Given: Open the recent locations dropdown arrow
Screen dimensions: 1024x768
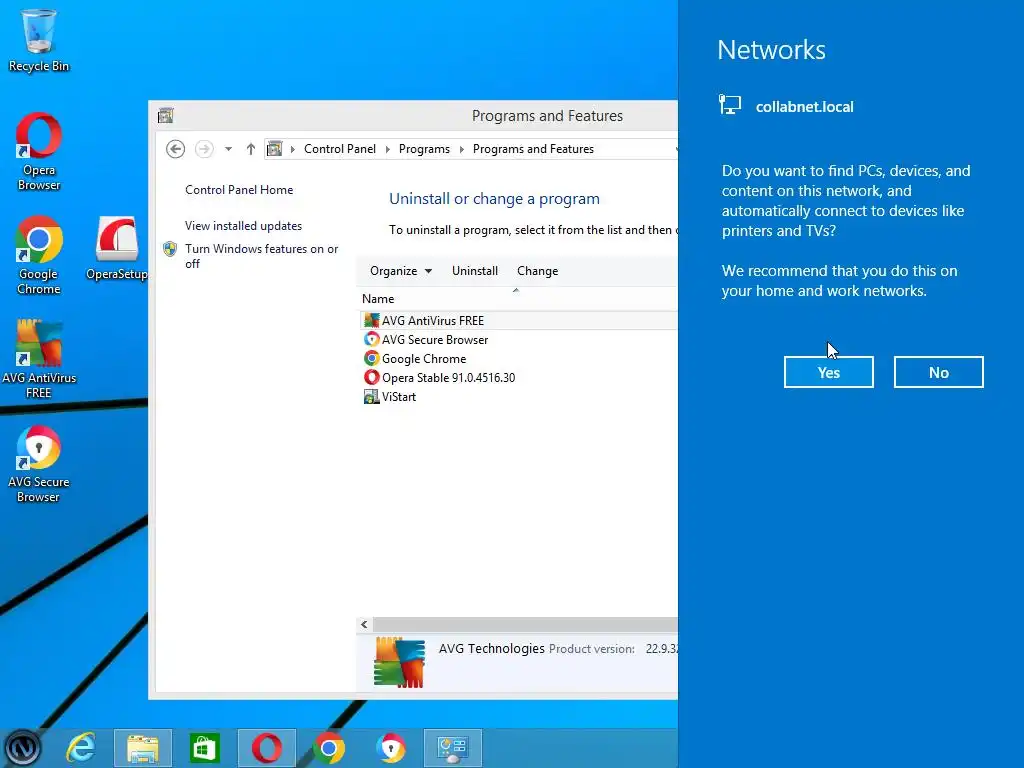Looking at the screenshot, I should point(228,149).
